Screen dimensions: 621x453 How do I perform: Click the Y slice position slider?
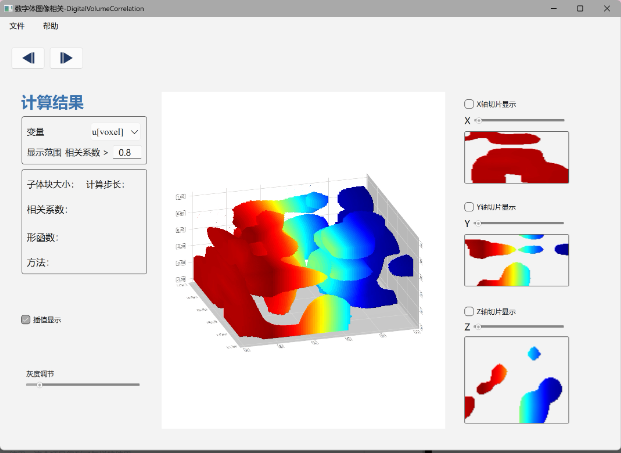(519, 223)
